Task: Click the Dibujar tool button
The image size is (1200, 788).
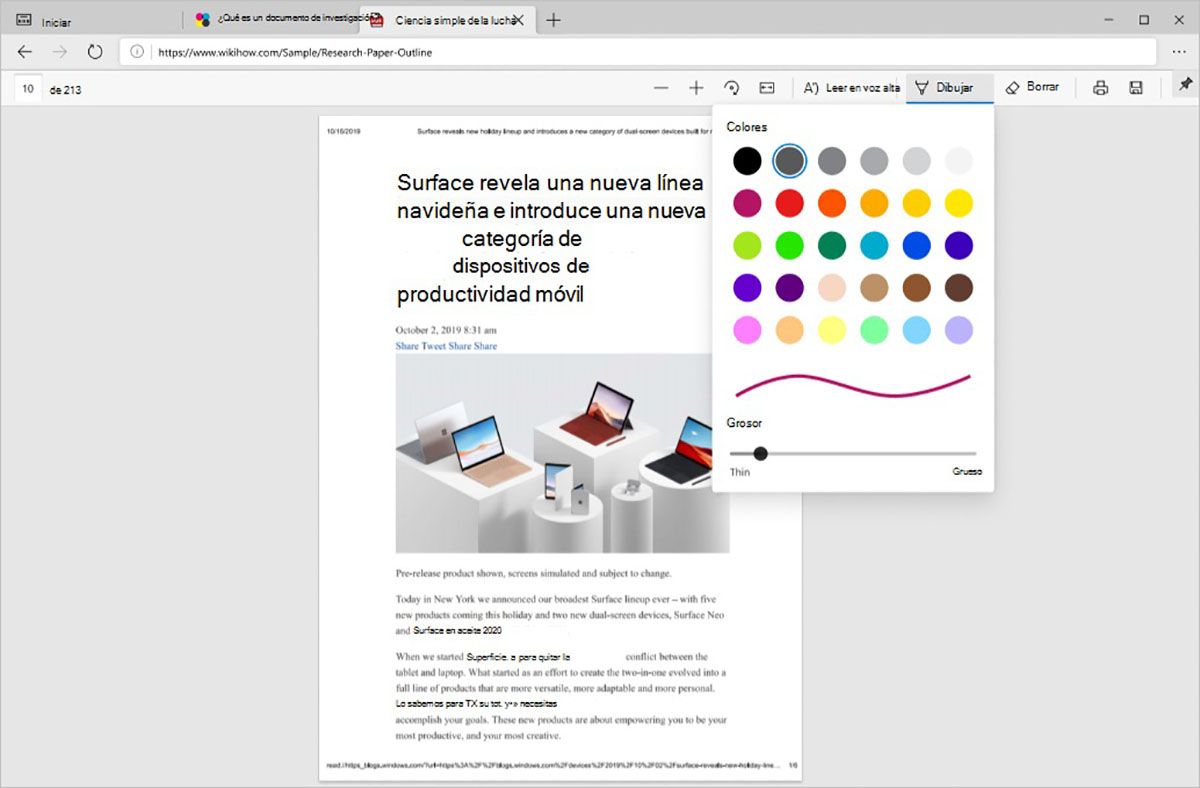Action: point(950,88)
